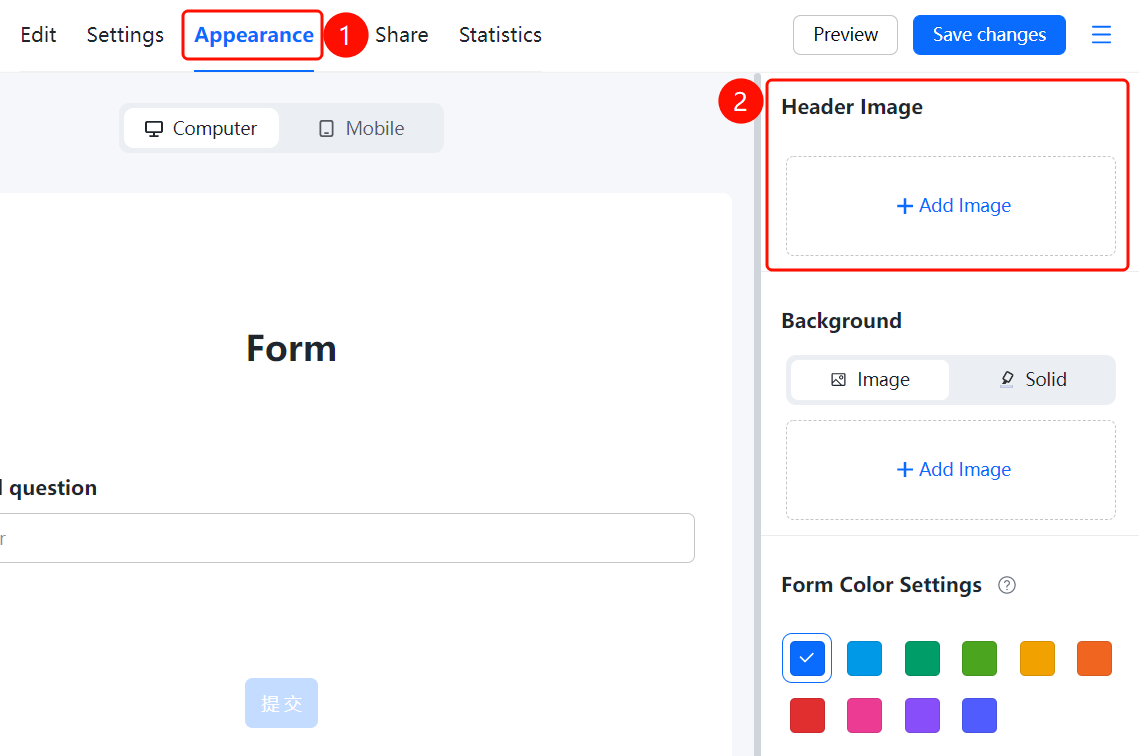Select the Appearance tab
This screenshot has width=1139, height=756.
coord(254,35)
